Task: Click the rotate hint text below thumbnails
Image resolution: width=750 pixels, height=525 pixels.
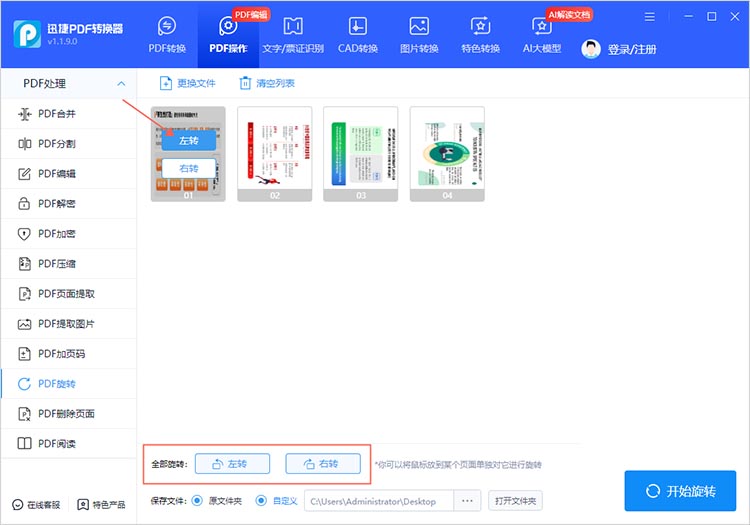Action: coord(458,465)
